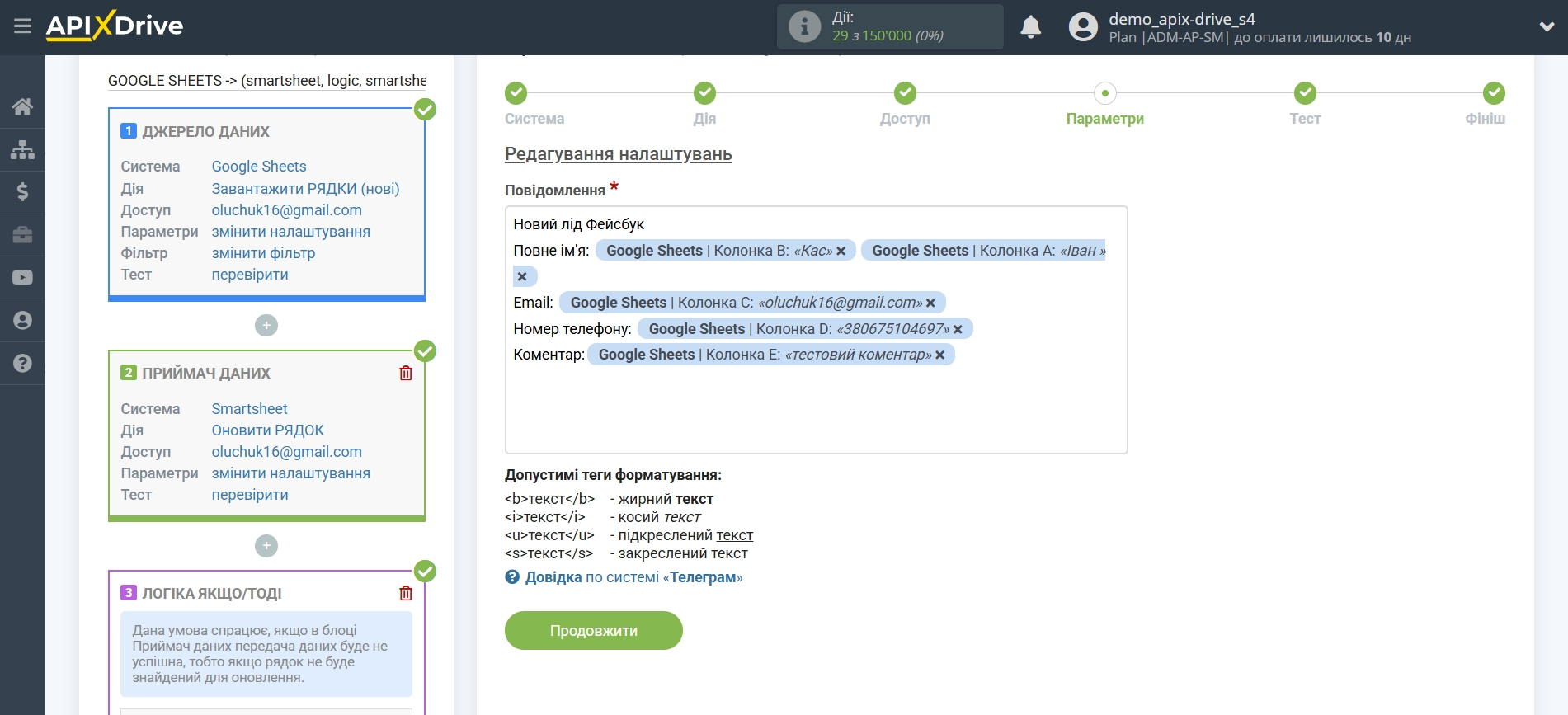Delete the ПРИЙМАЧ ДАНИХ block
The image size is (1568, 715).
(x=406, y=374)
